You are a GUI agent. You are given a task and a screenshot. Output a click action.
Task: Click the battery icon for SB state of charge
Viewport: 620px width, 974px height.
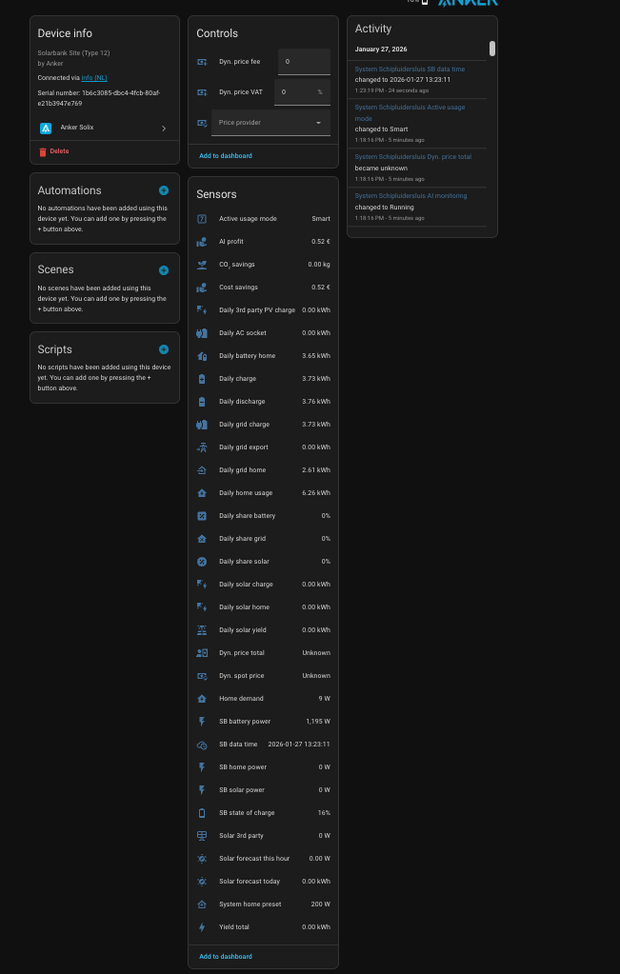pyautogui.click(x=202, y=813)
